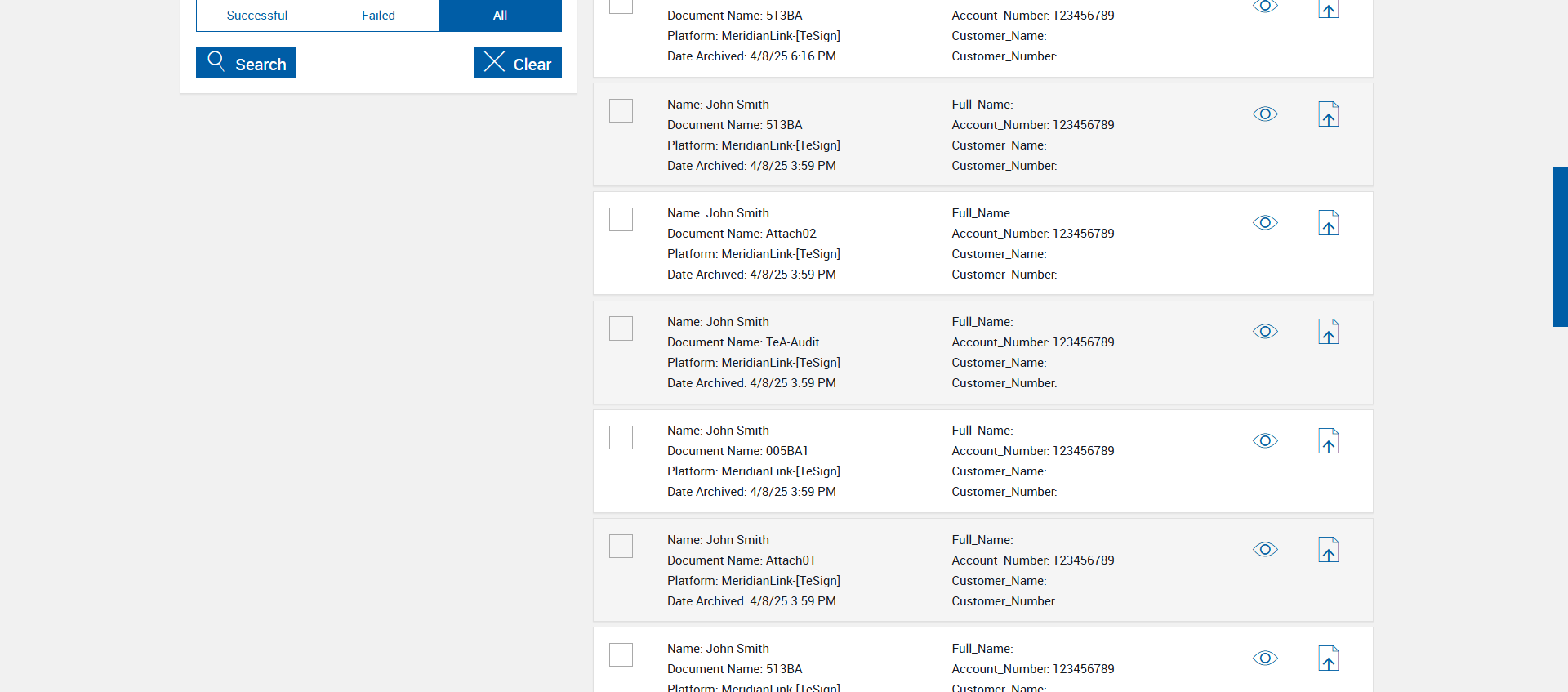Select the TeA-Audit row checkbox
Viewport: 1568px width, 692px height.
621,328
